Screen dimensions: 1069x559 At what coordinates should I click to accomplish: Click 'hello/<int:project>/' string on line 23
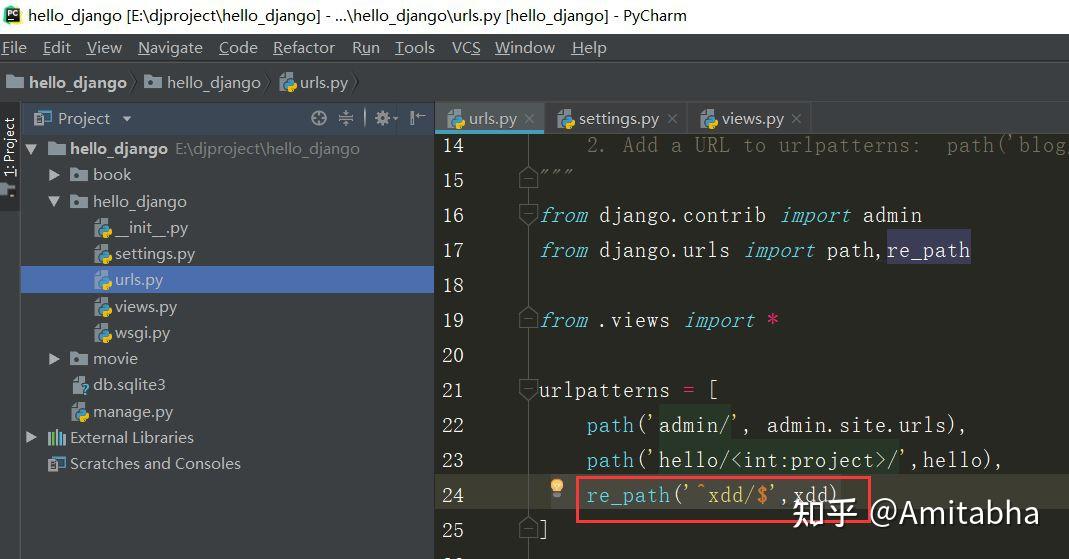[x=778, y=460]
